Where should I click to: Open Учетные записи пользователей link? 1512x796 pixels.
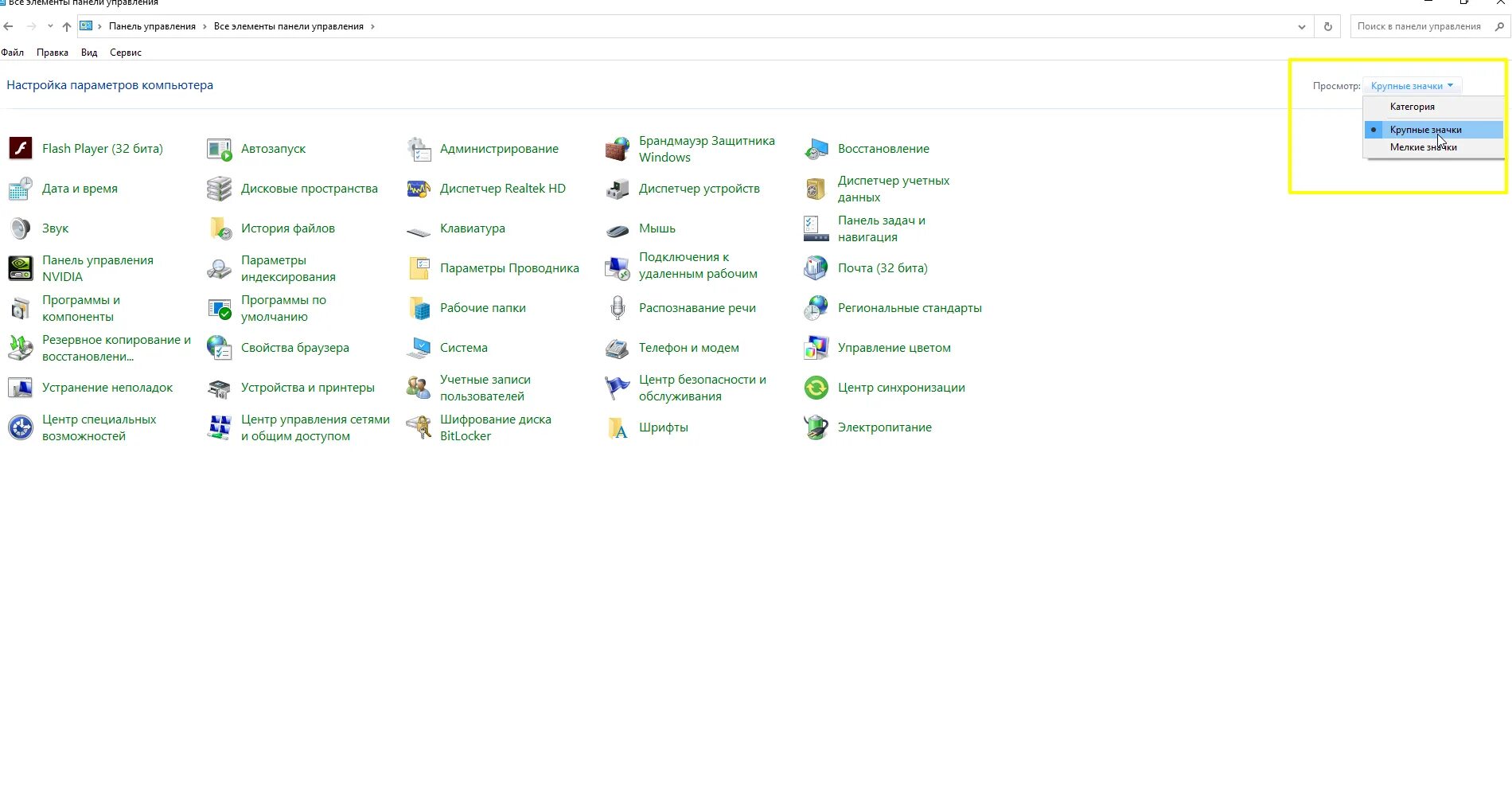coord(485,388)
